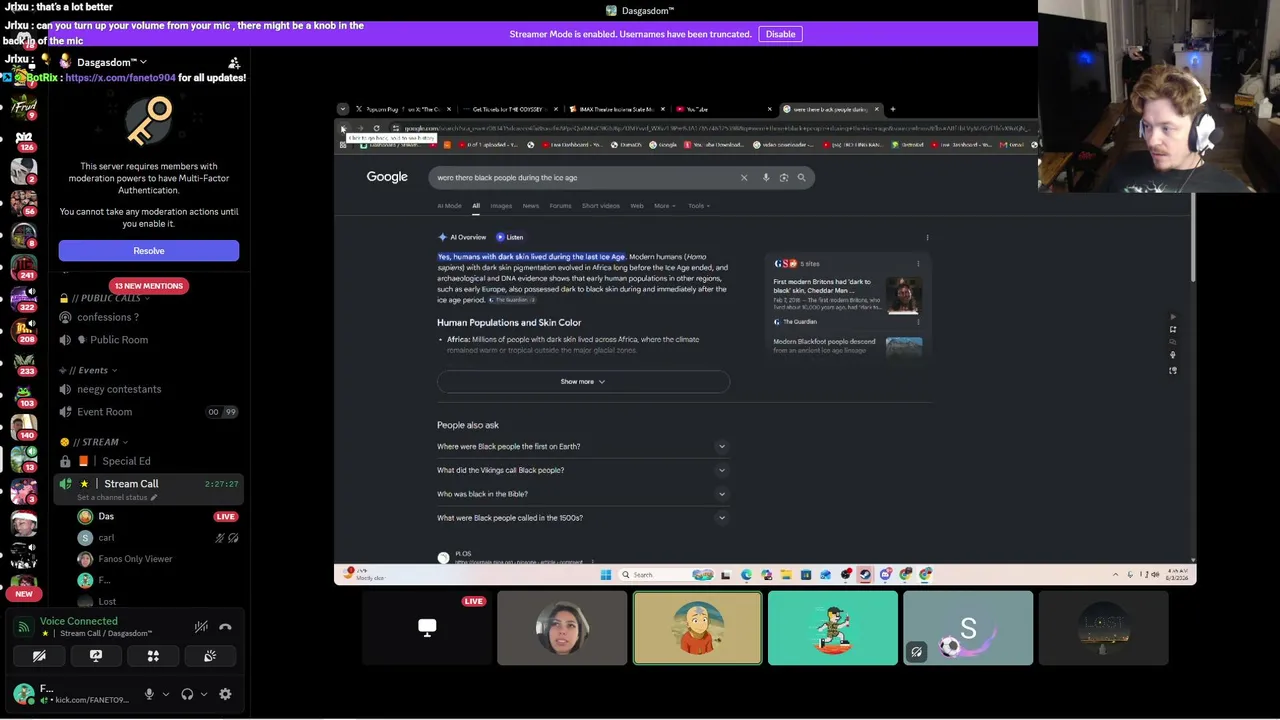
Task: Open the x.com/faneto904 link
Action: [x=120, y=77]
